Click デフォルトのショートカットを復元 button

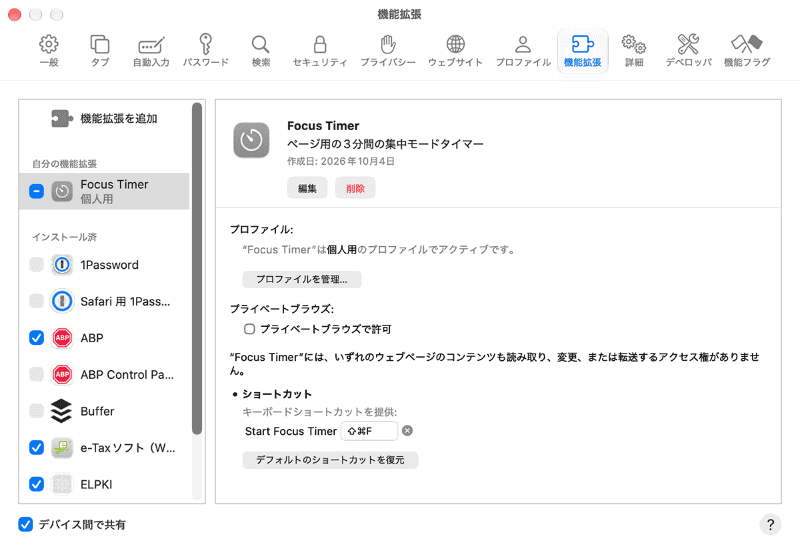[330, 460]
